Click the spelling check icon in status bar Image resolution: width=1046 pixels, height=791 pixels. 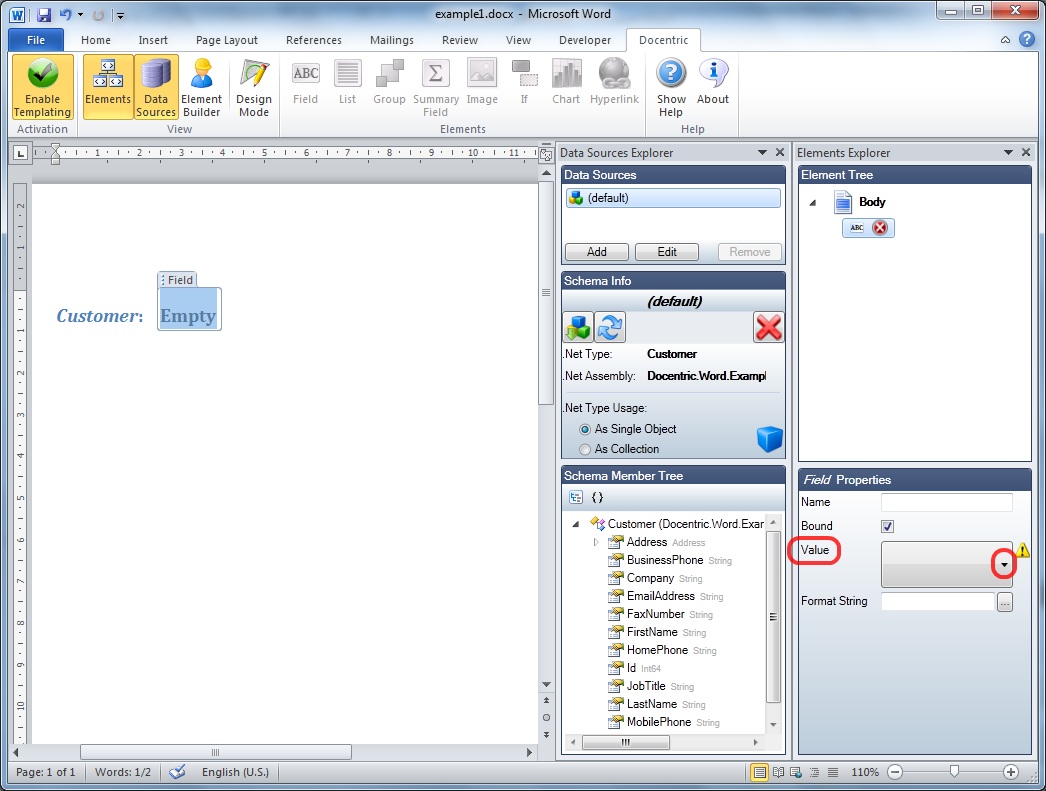(177, 772)
